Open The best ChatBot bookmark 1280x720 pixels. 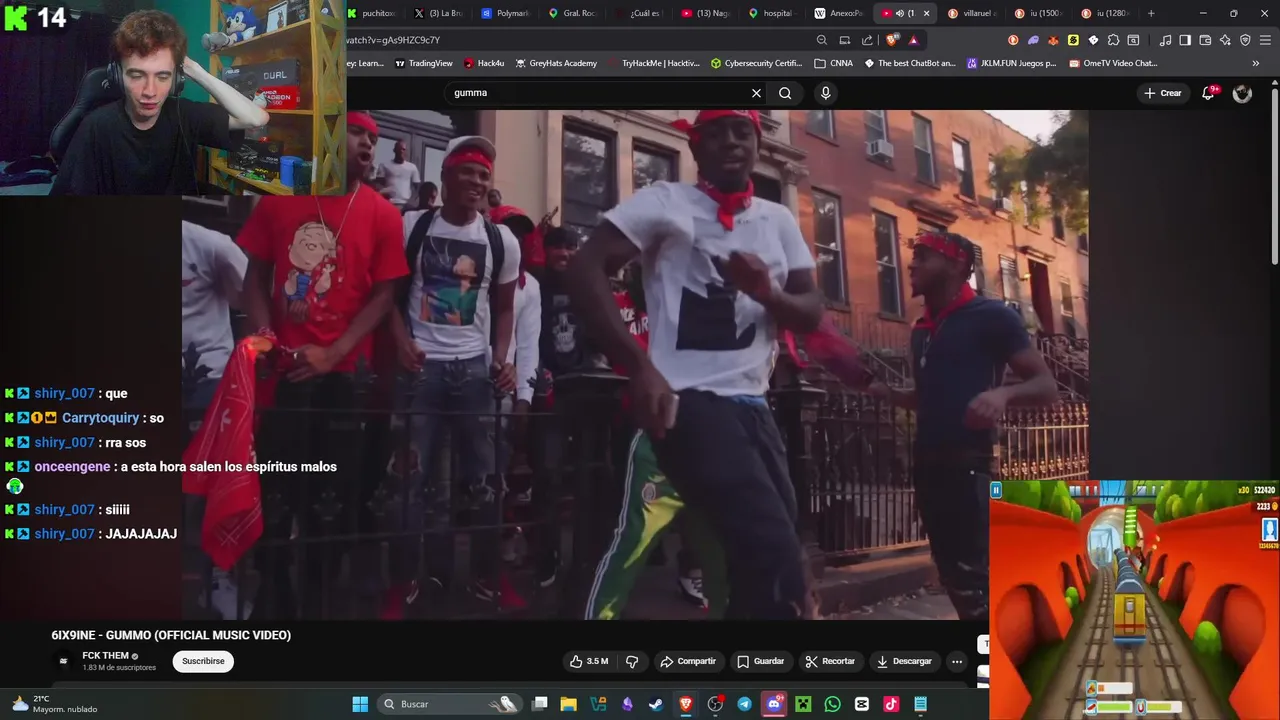click(x=909, y=63)
